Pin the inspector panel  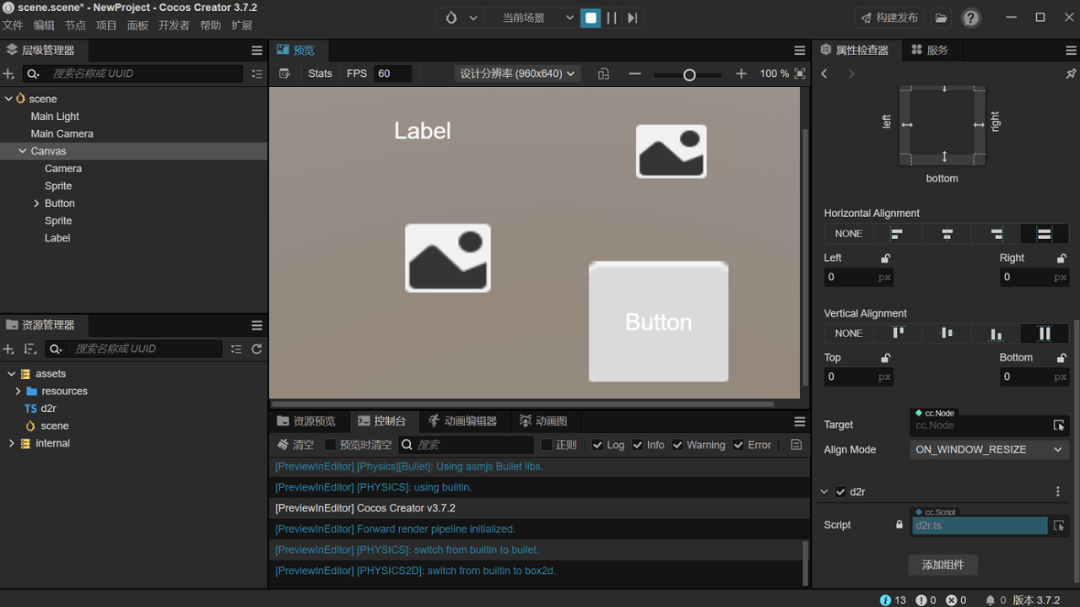(x=1070, y=74)
